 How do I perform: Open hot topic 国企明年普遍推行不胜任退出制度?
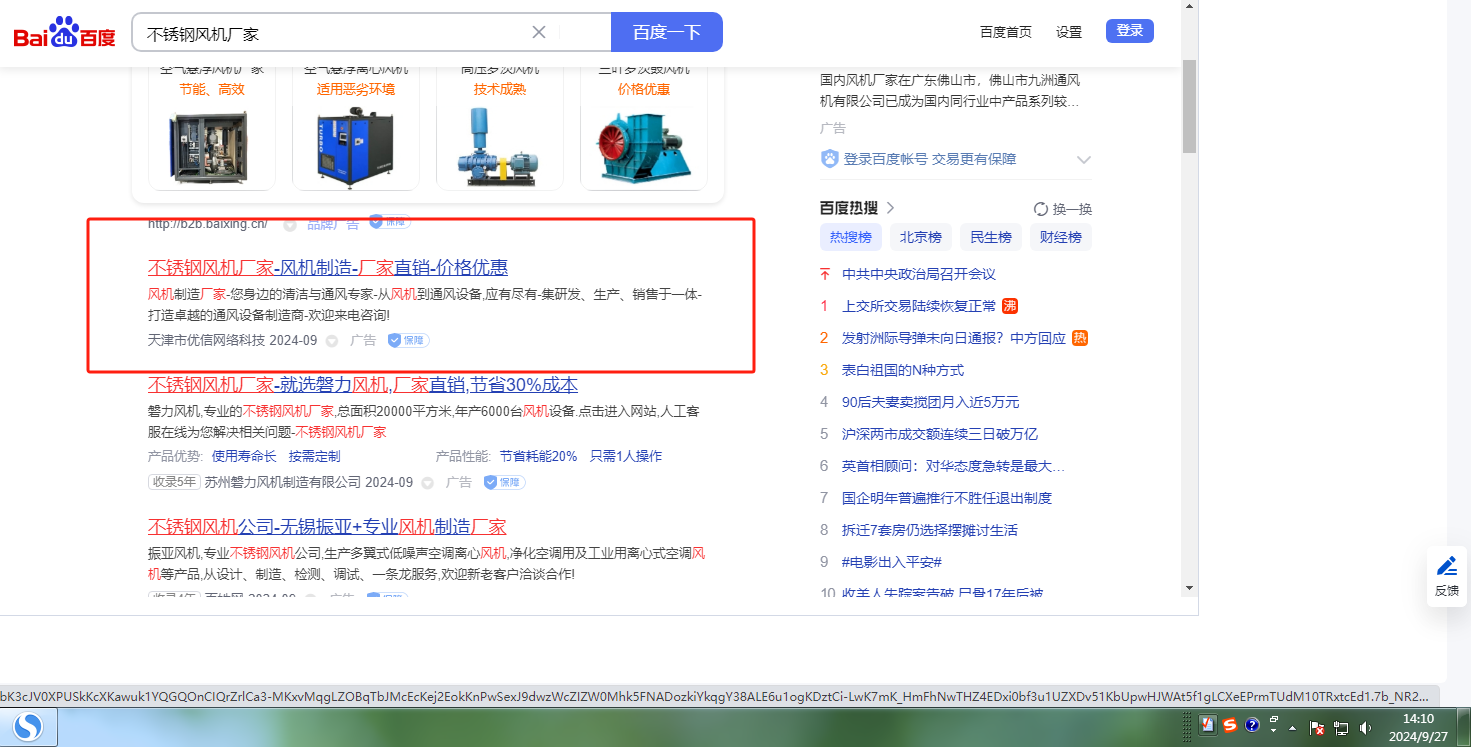coord(947,498)
